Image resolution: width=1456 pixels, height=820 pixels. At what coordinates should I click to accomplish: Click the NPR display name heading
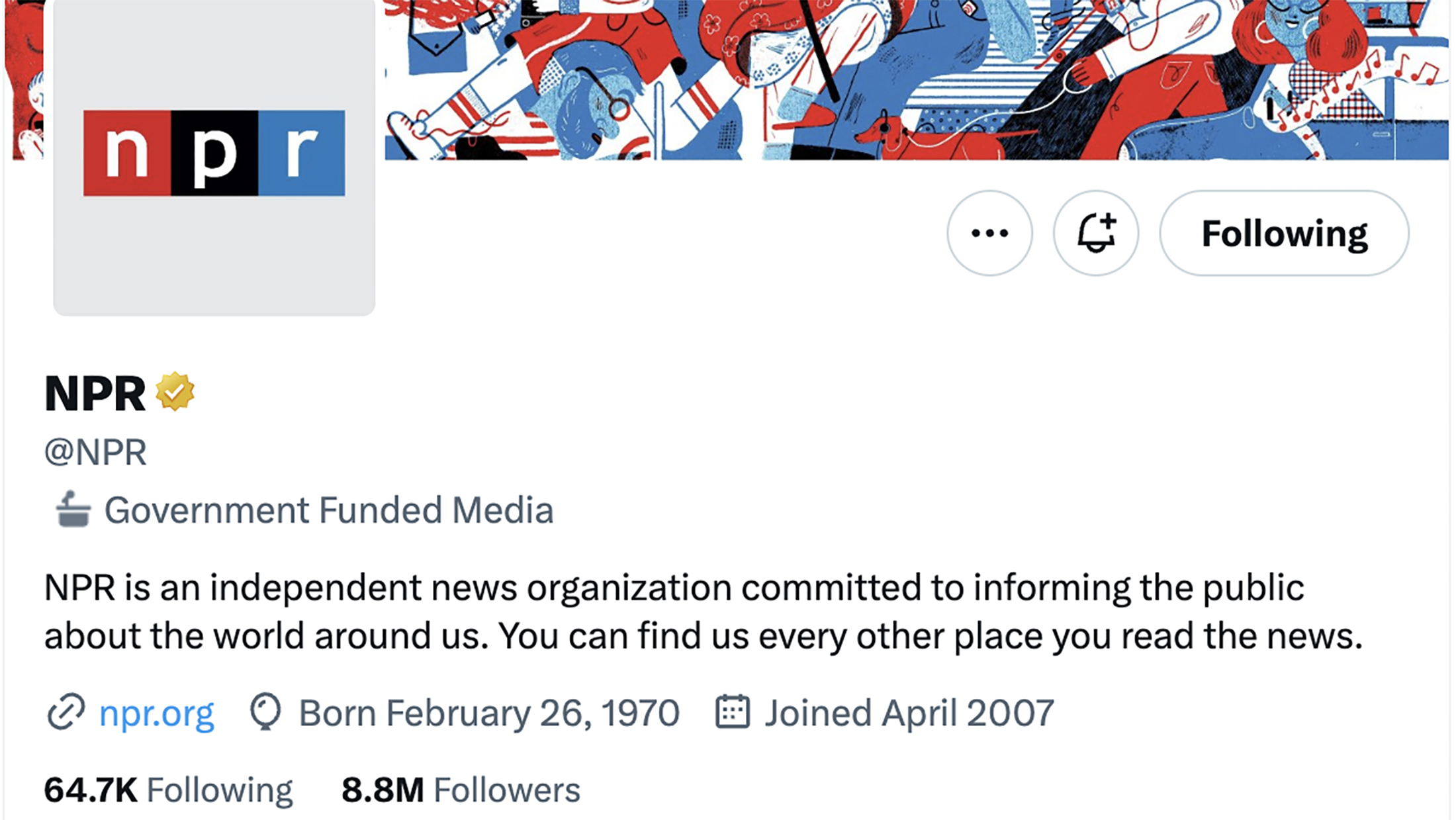tap(95, 394)
